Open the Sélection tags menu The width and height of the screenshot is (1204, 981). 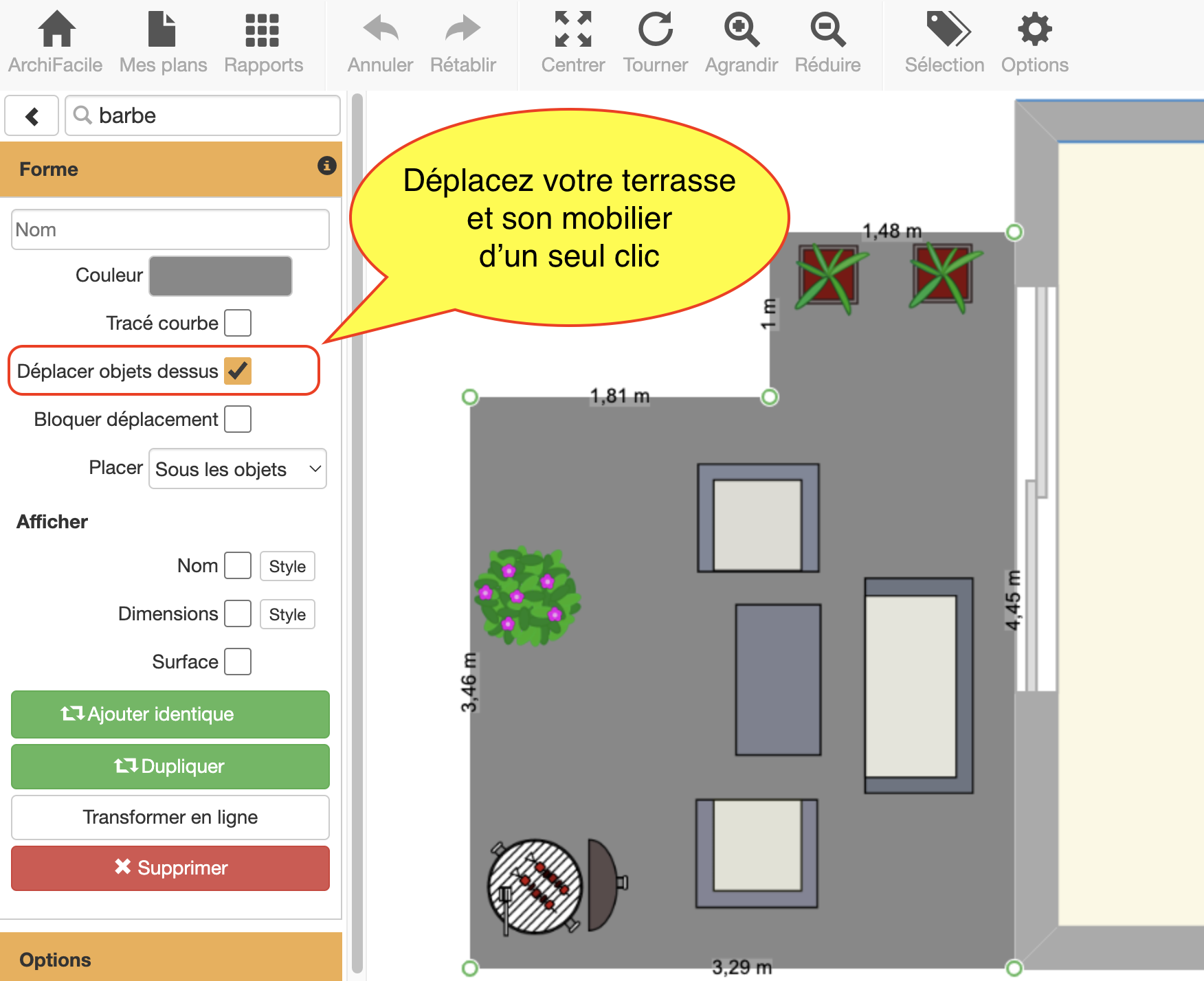[x=944, y=30]
